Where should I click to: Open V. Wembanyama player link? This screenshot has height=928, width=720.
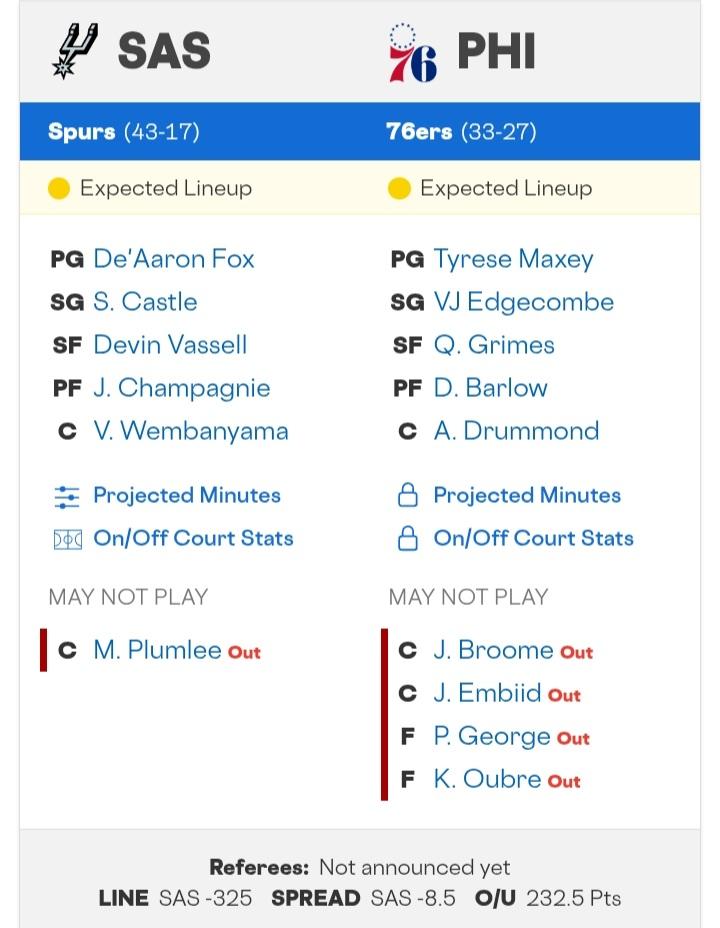click(x=190, y=431)
